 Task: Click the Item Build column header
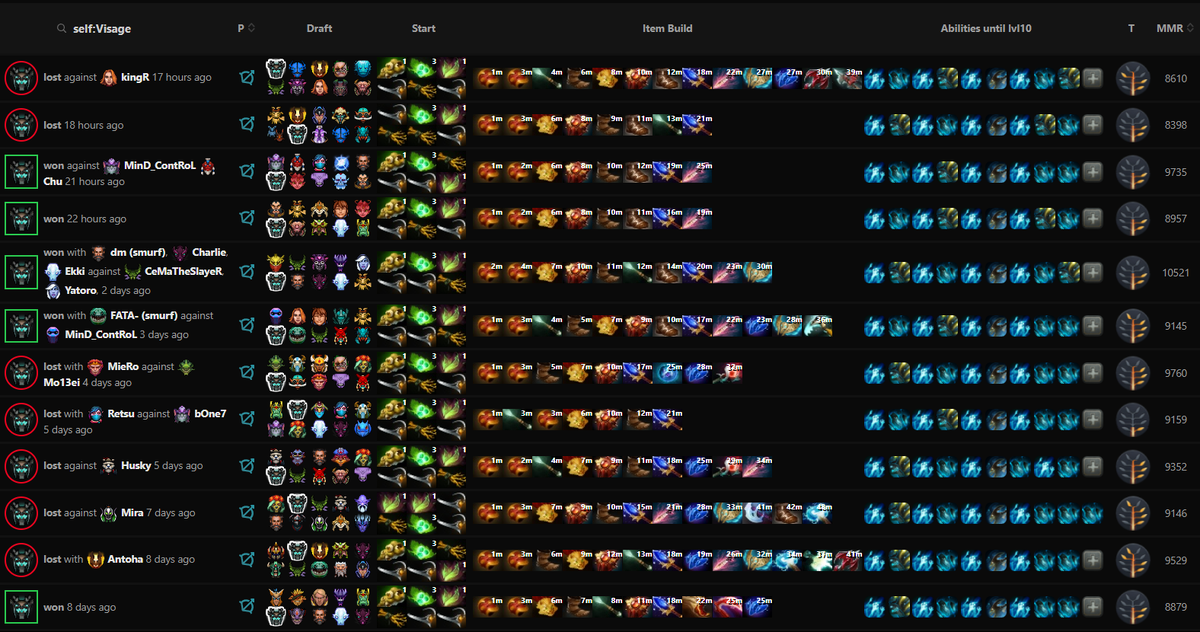[x=667, y=29]
